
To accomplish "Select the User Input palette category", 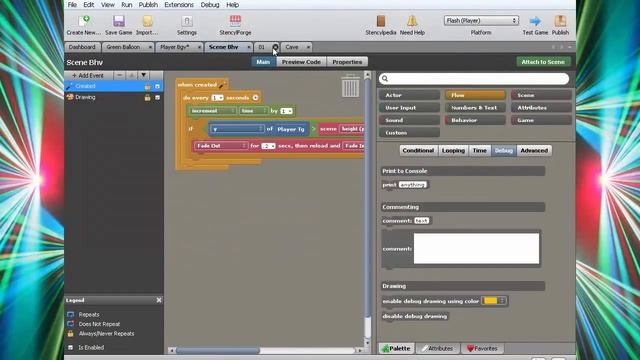I will (x=409, y=108).
